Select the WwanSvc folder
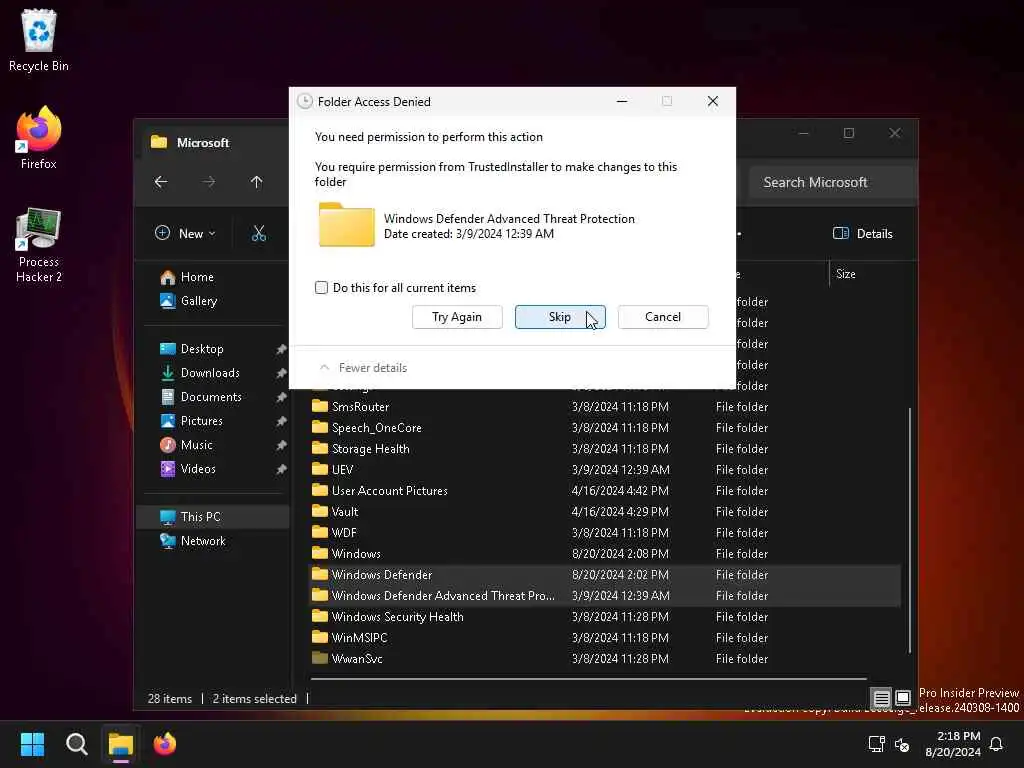The image size is (1024, 768). tap(605, 658)
